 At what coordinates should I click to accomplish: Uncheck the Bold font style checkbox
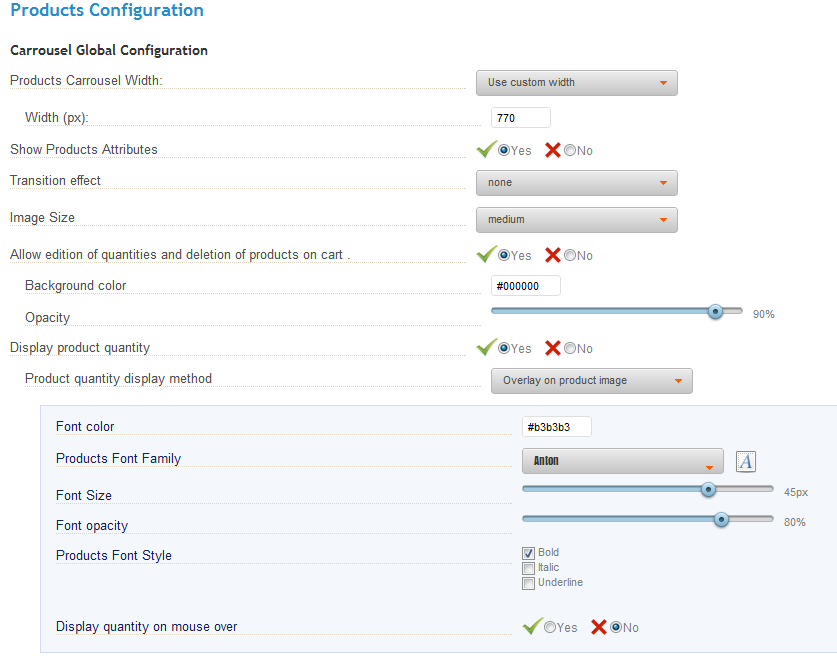(x=528, y=553)
